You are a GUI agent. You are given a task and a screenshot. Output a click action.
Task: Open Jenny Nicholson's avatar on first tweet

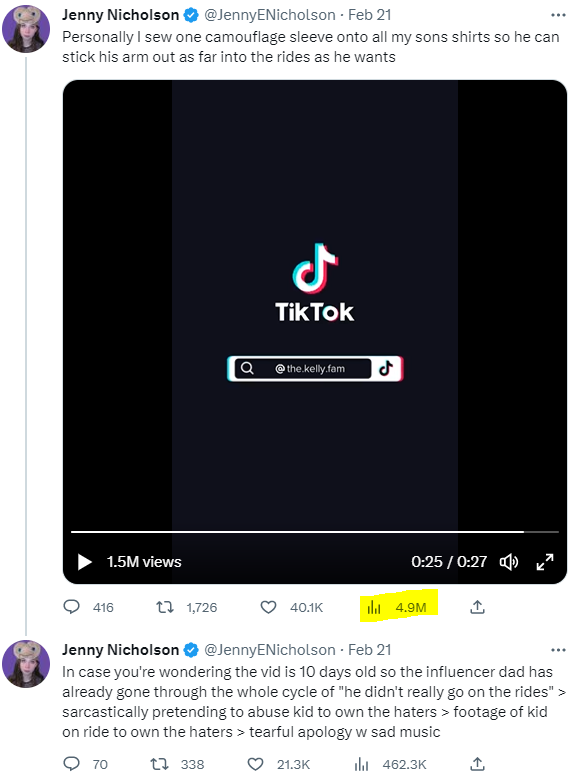point(26,29)
